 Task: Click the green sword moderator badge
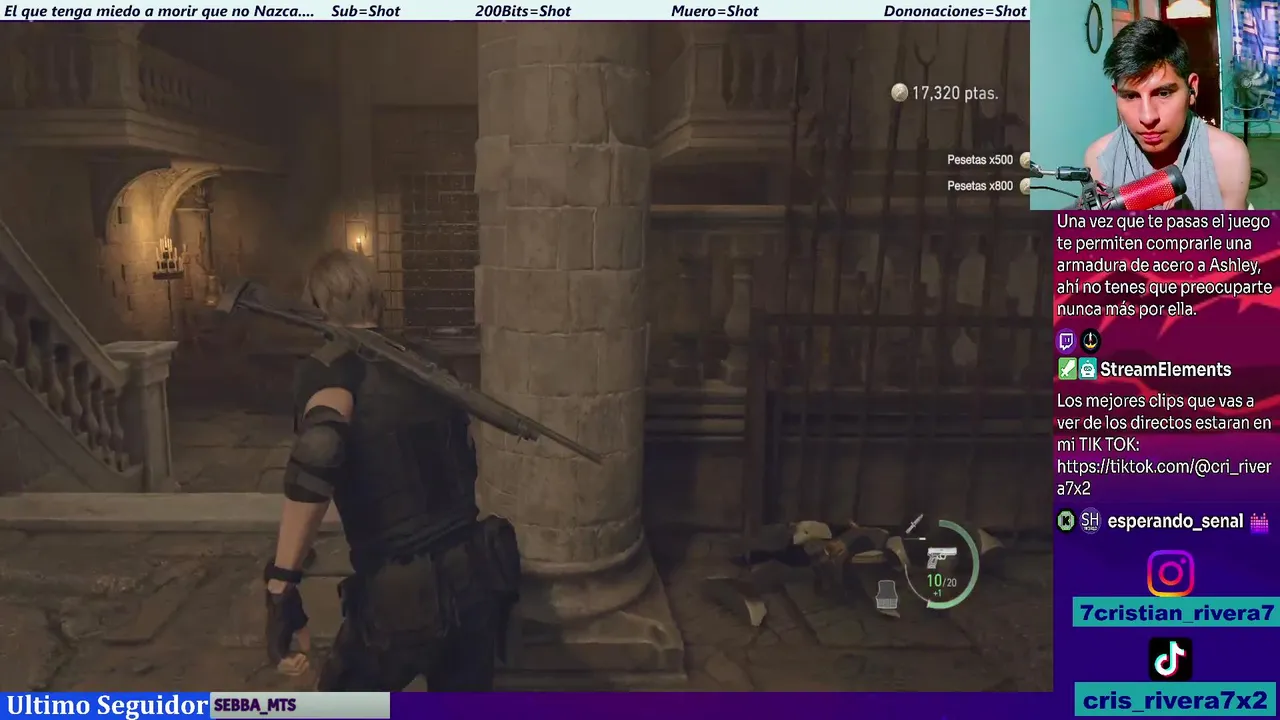click(x=1066, y=369)
